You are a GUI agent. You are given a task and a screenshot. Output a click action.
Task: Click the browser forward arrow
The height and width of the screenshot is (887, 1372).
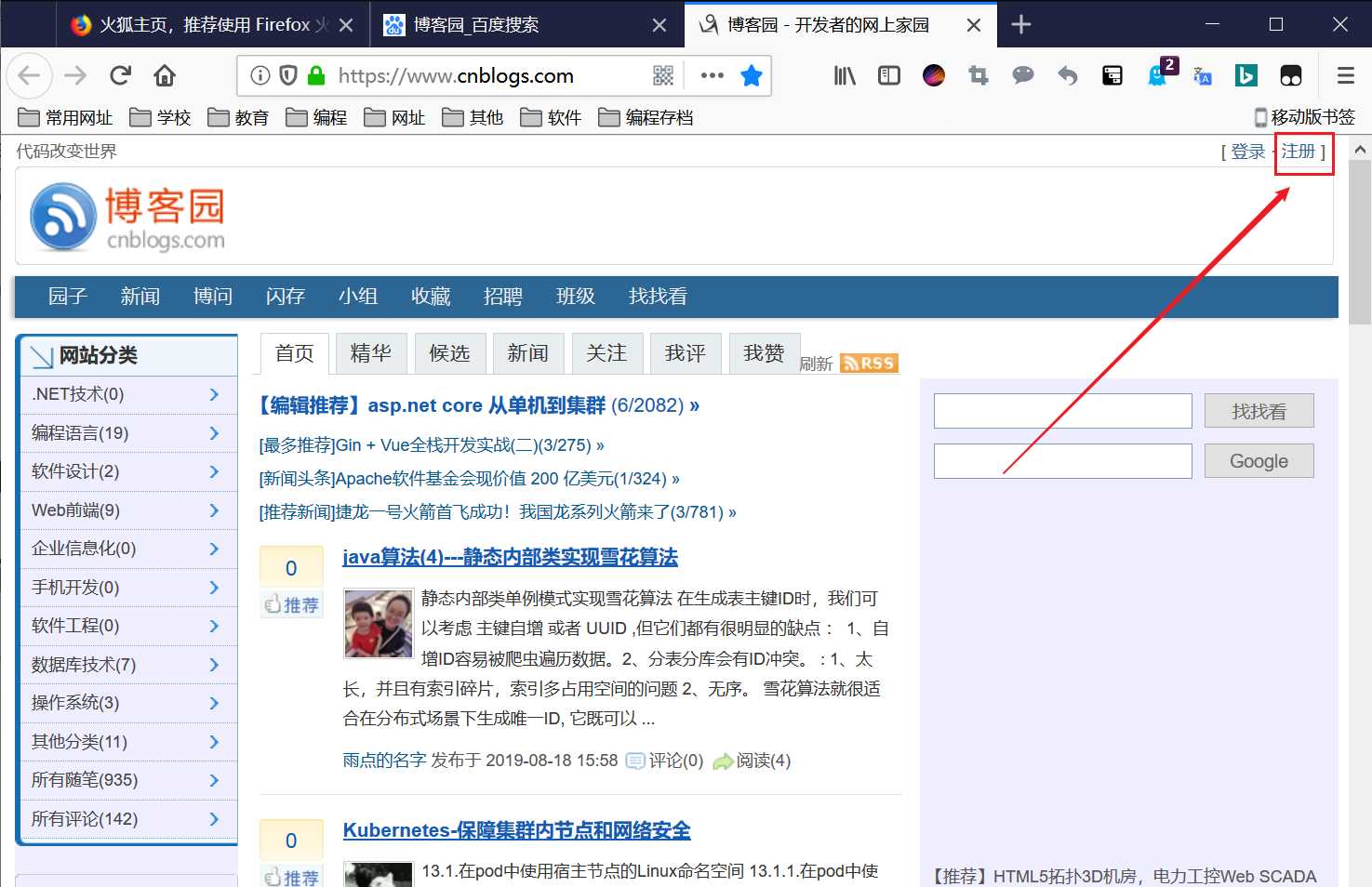75,75
